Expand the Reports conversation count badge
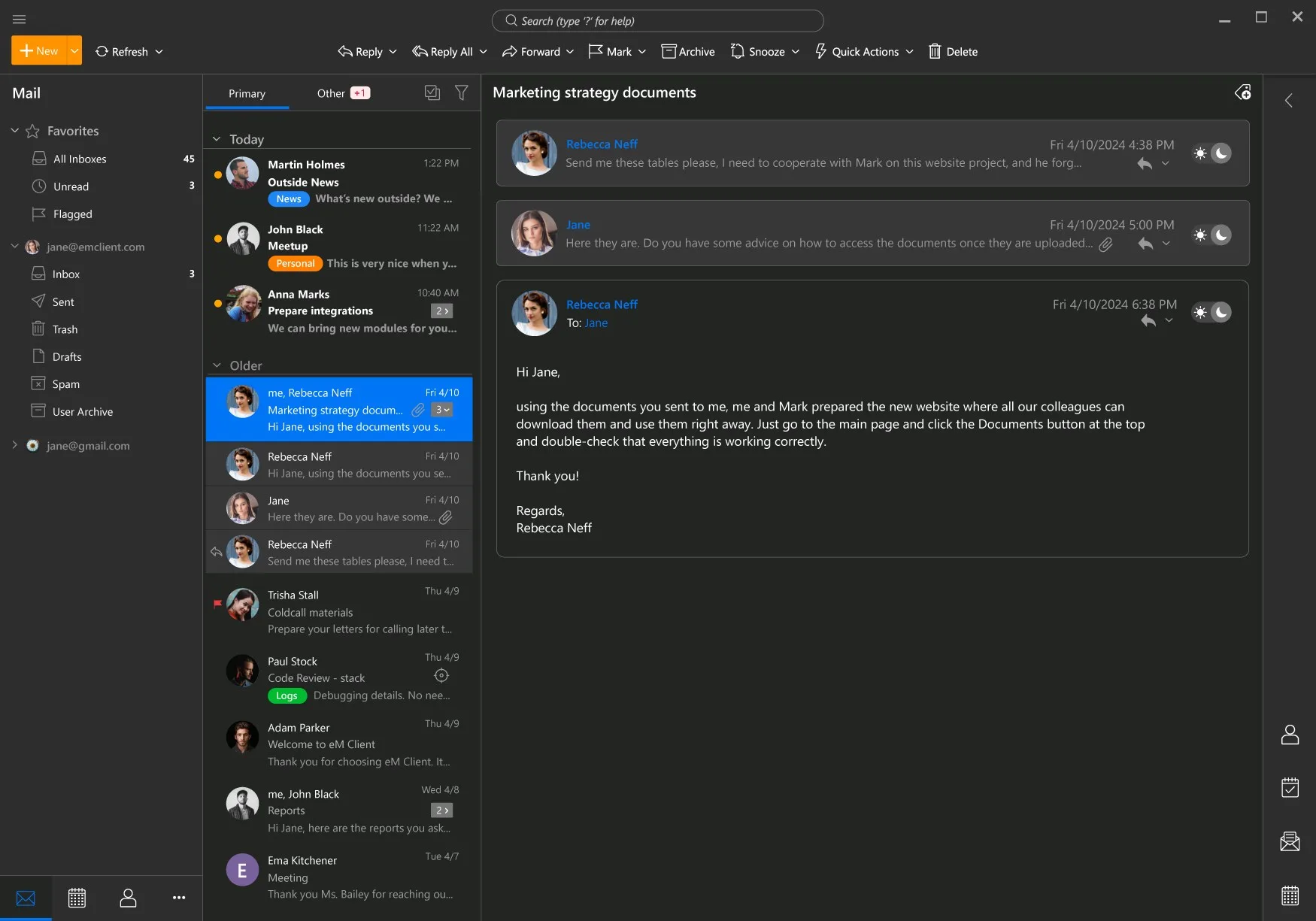The height and width of the screenshot is (921, 1316). [x=442, y=810]
